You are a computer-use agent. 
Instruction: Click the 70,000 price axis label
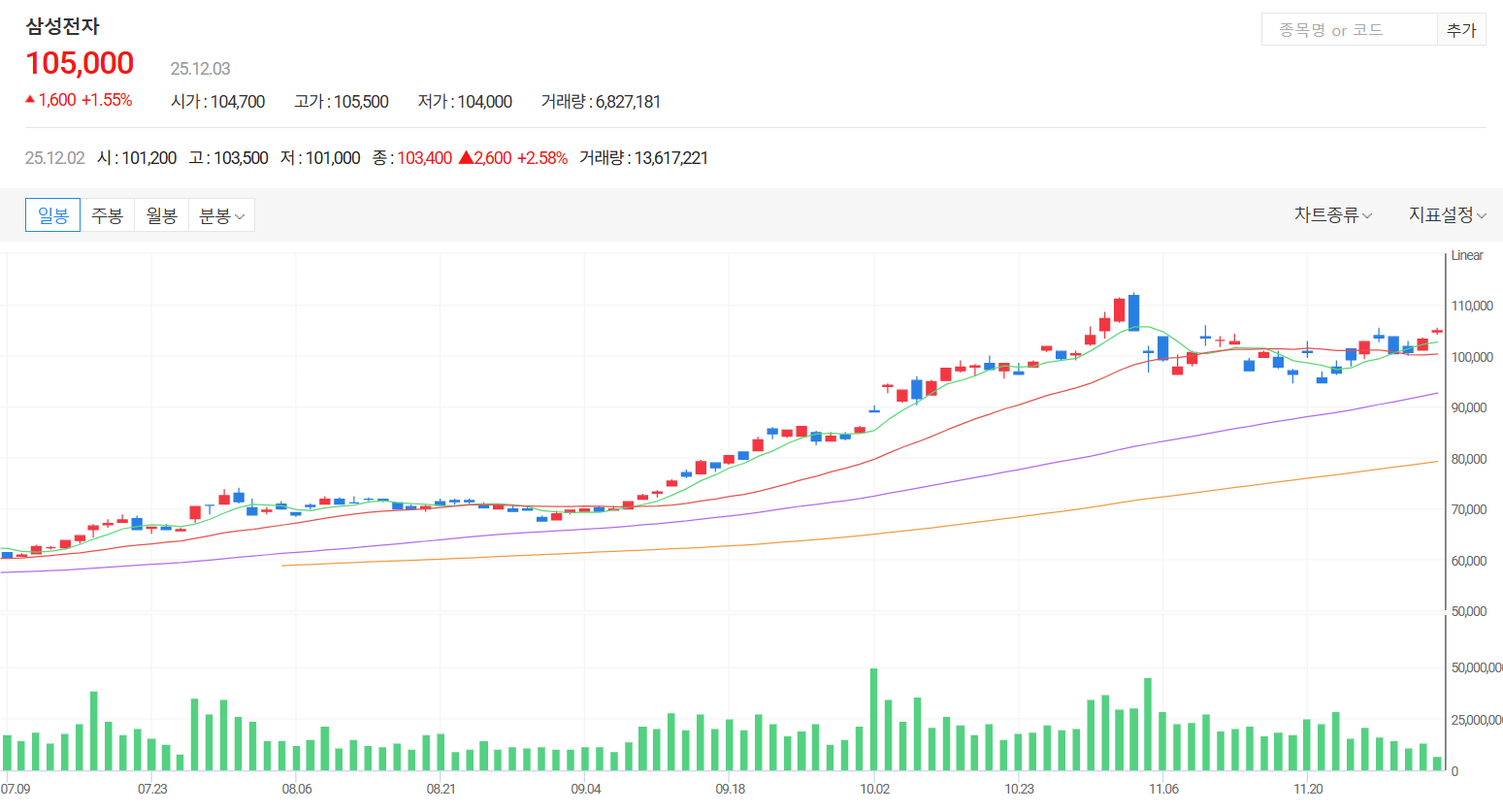click(x=1468, y=509)
